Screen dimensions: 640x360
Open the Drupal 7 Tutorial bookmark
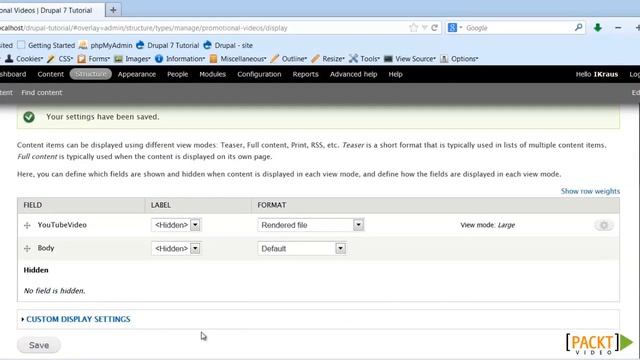pos(168,45)
